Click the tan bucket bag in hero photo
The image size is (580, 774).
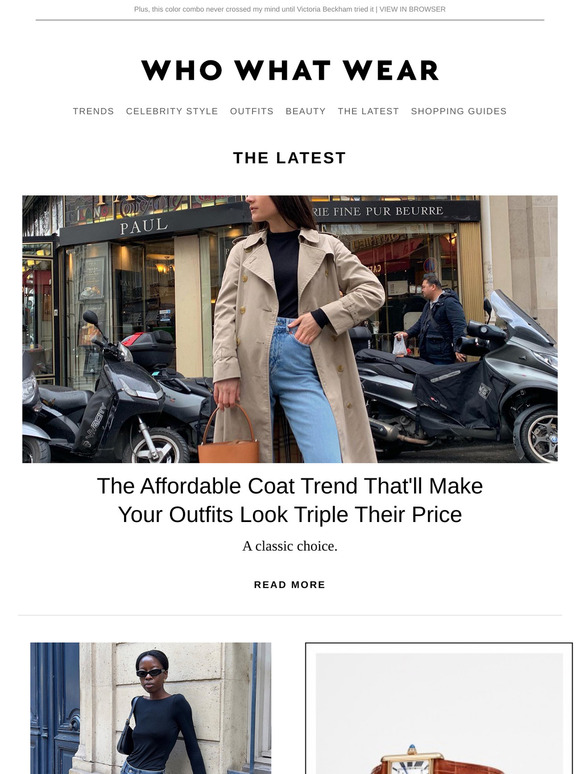point(229,435)
